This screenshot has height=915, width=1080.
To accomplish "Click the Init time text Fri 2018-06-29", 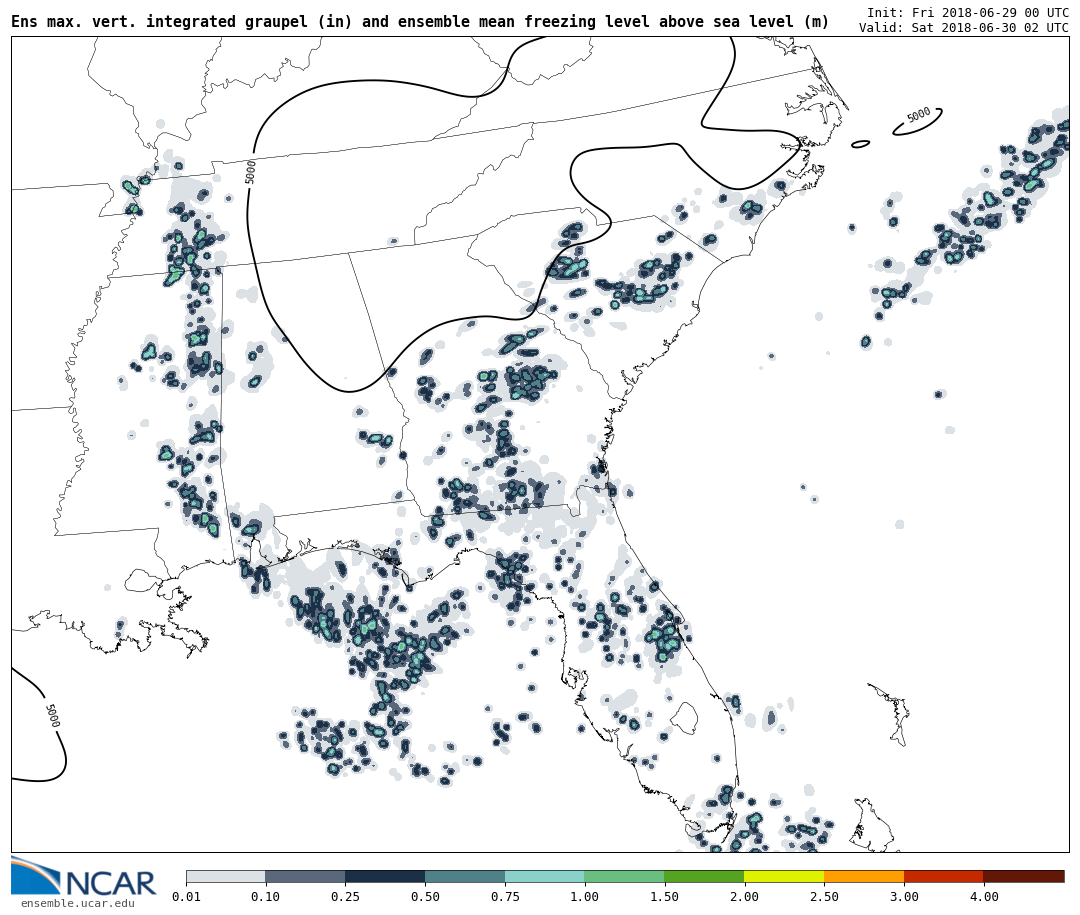I will pos(967,12).
